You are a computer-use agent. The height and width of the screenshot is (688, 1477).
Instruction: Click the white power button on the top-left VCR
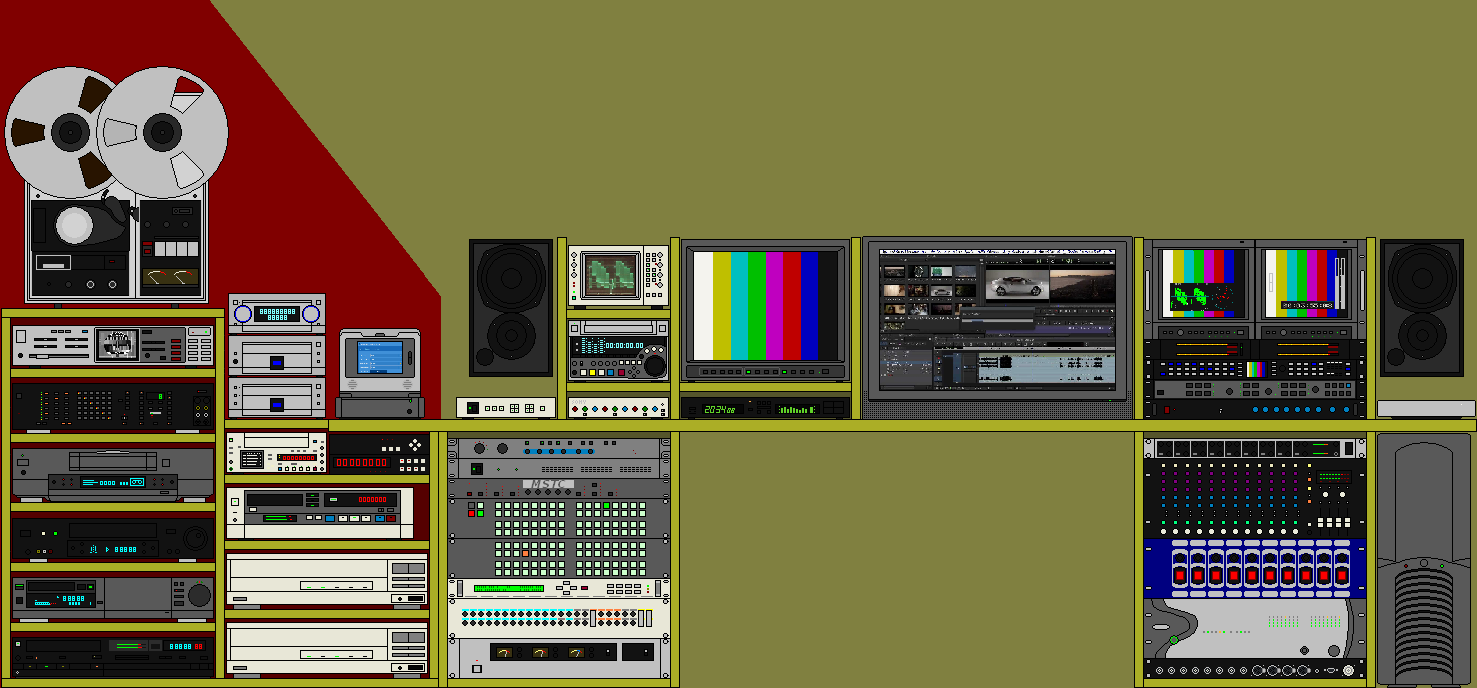pyautogui.click(x=23, y=338)
